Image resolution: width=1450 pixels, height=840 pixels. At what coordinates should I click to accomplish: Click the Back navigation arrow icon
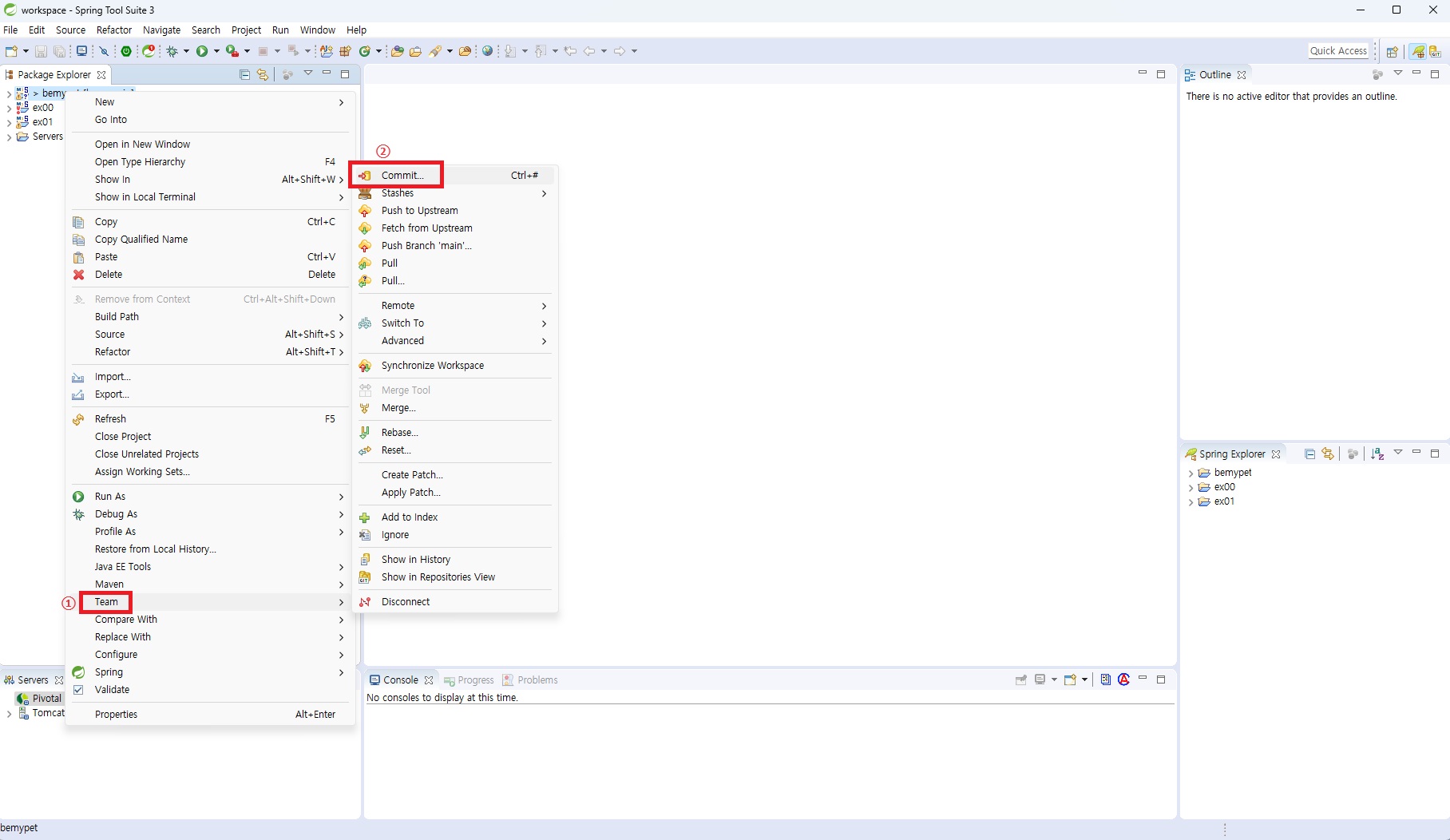click(x=590, y=51)
